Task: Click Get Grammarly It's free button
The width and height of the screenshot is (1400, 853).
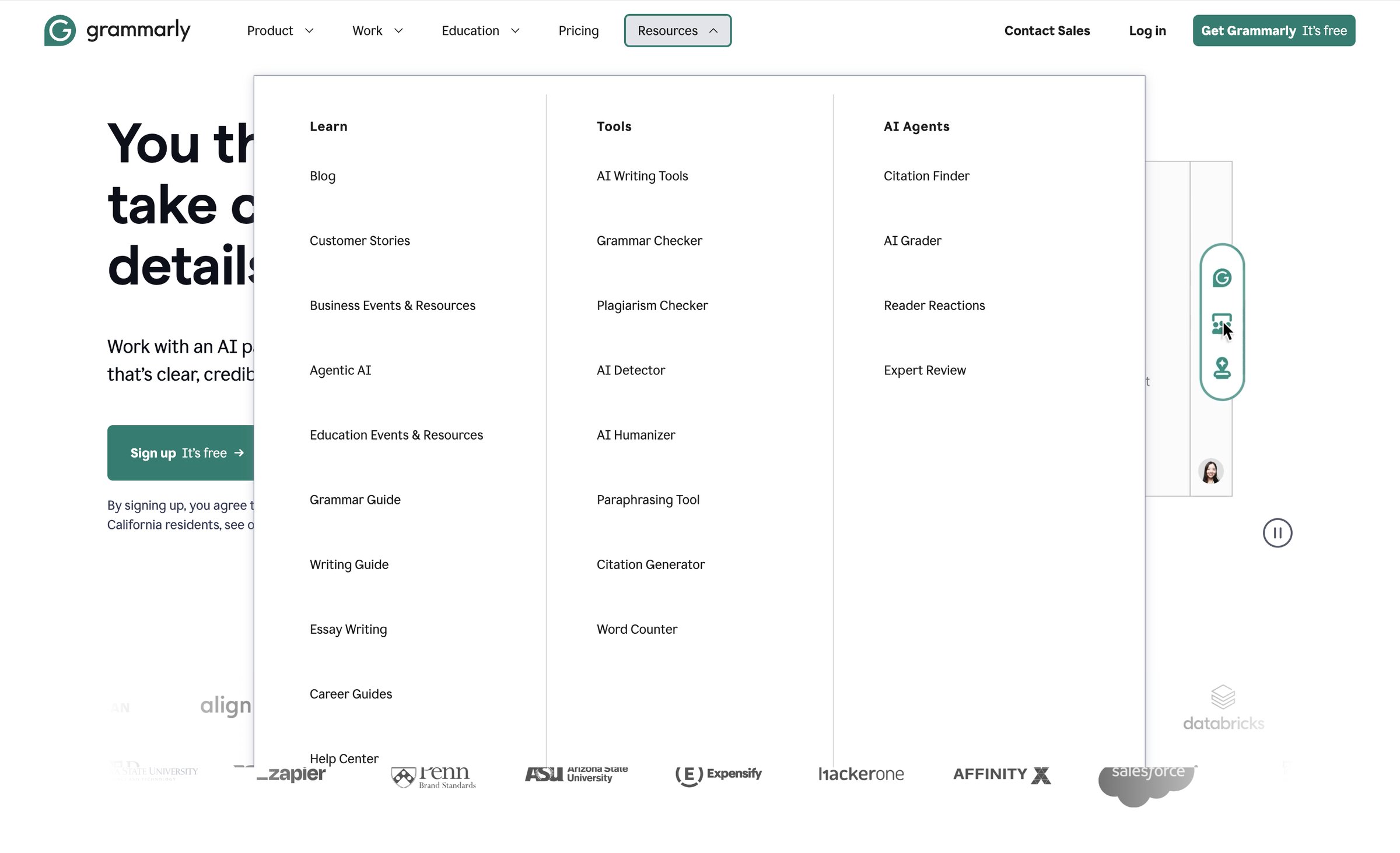Action: (x=1274, y=30)
